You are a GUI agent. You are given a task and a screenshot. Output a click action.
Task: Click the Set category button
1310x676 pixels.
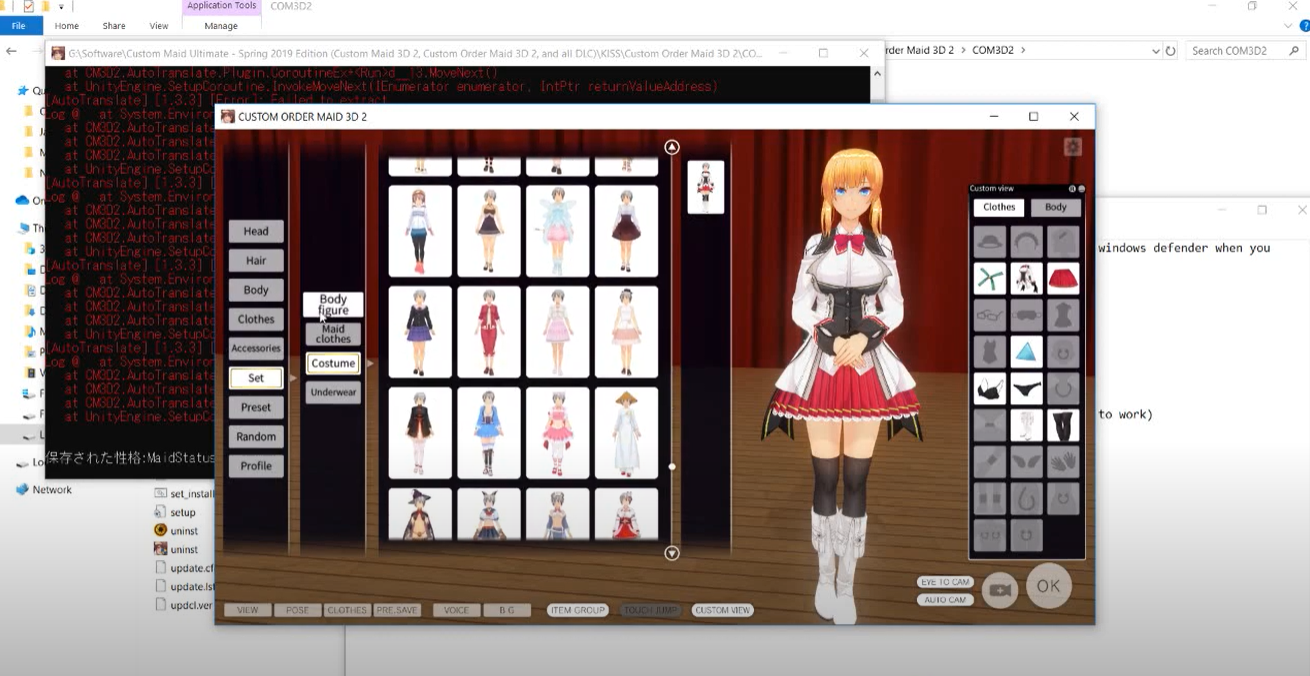pyautogui.click(x=256, y=378)
